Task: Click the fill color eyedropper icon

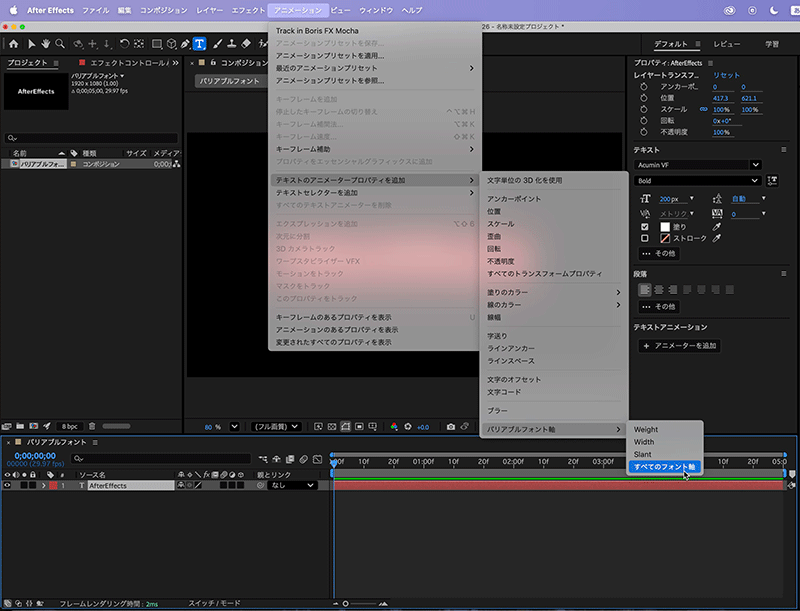Action: coord(715,227)
